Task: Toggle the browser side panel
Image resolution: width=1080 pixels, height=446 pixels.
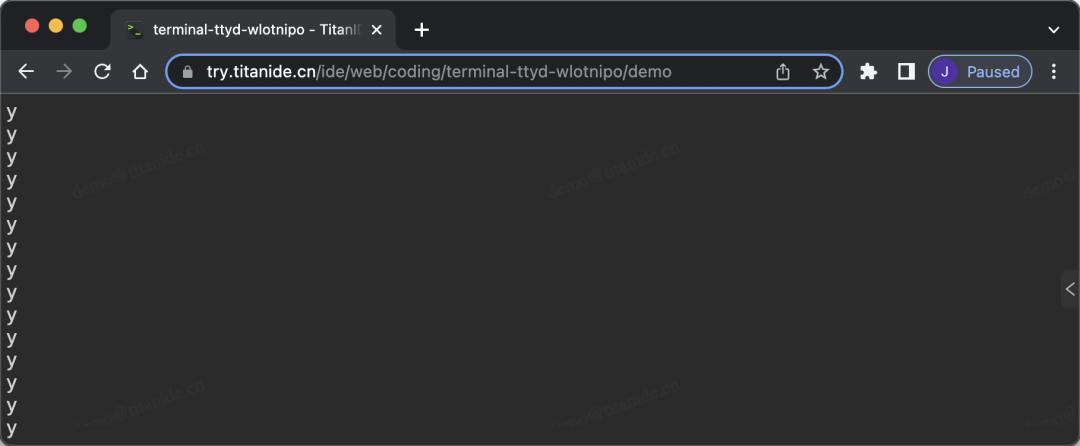Action: point(906,72)
